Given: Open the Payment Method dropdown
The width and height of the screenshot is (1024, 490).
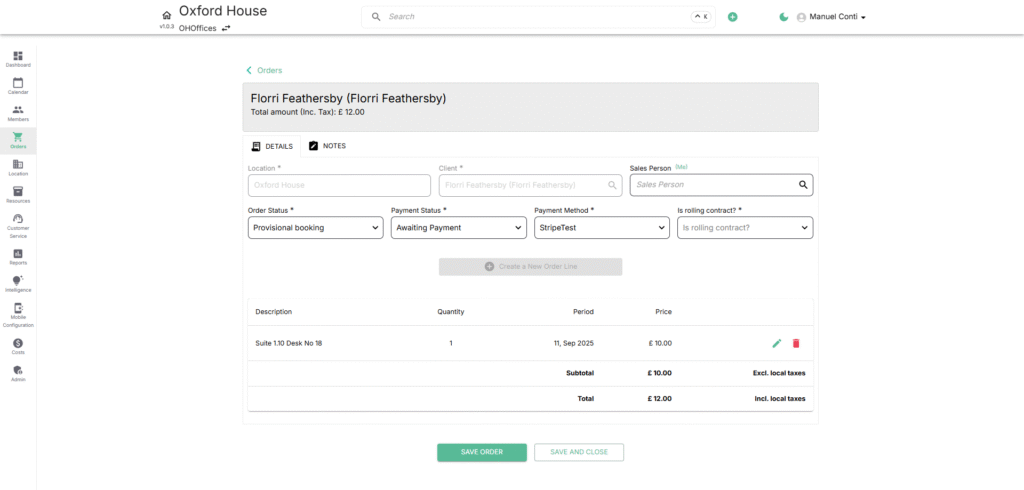Looking at the screenshot, I should 601,228.
